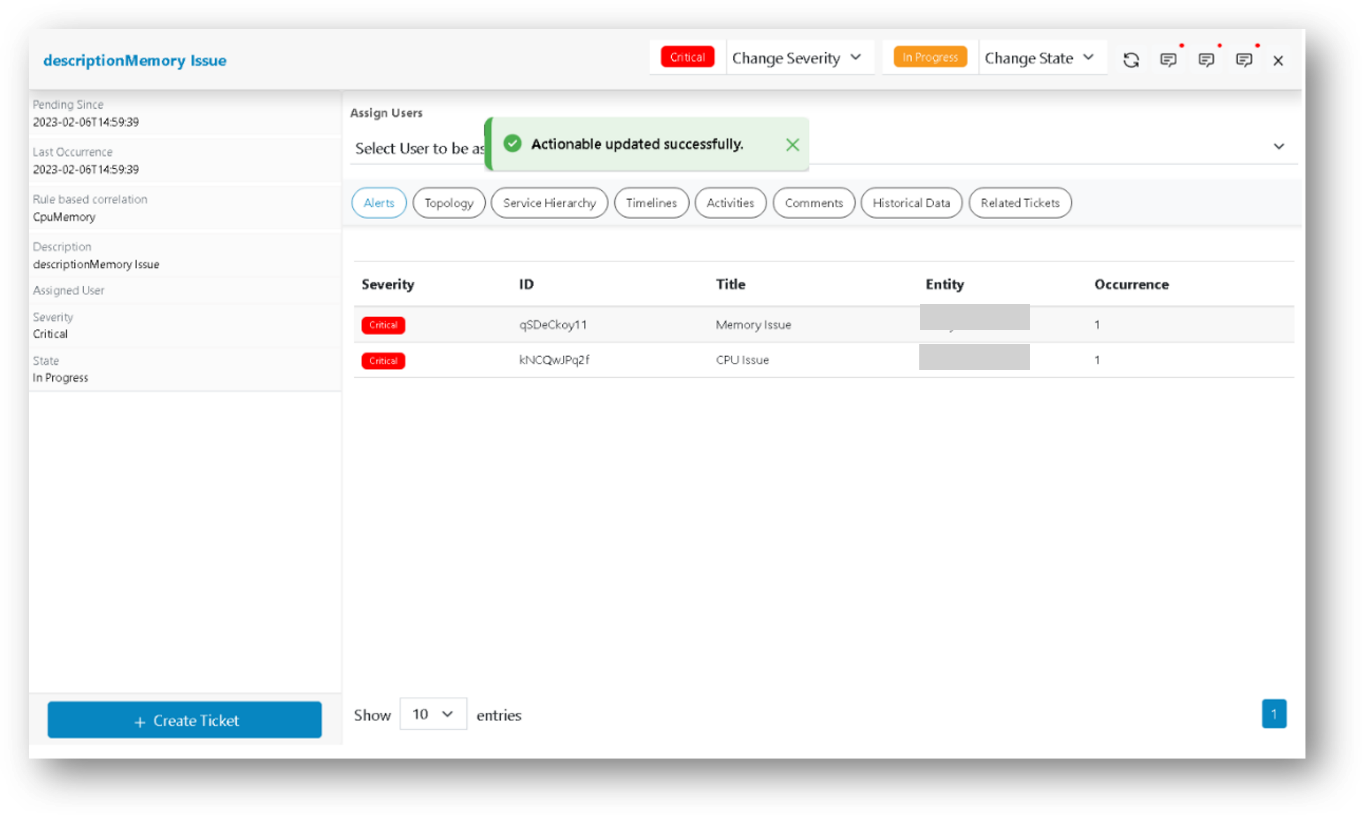Click the orange In Progress badge
1364x817 pixels.
(x=930, y=57)
